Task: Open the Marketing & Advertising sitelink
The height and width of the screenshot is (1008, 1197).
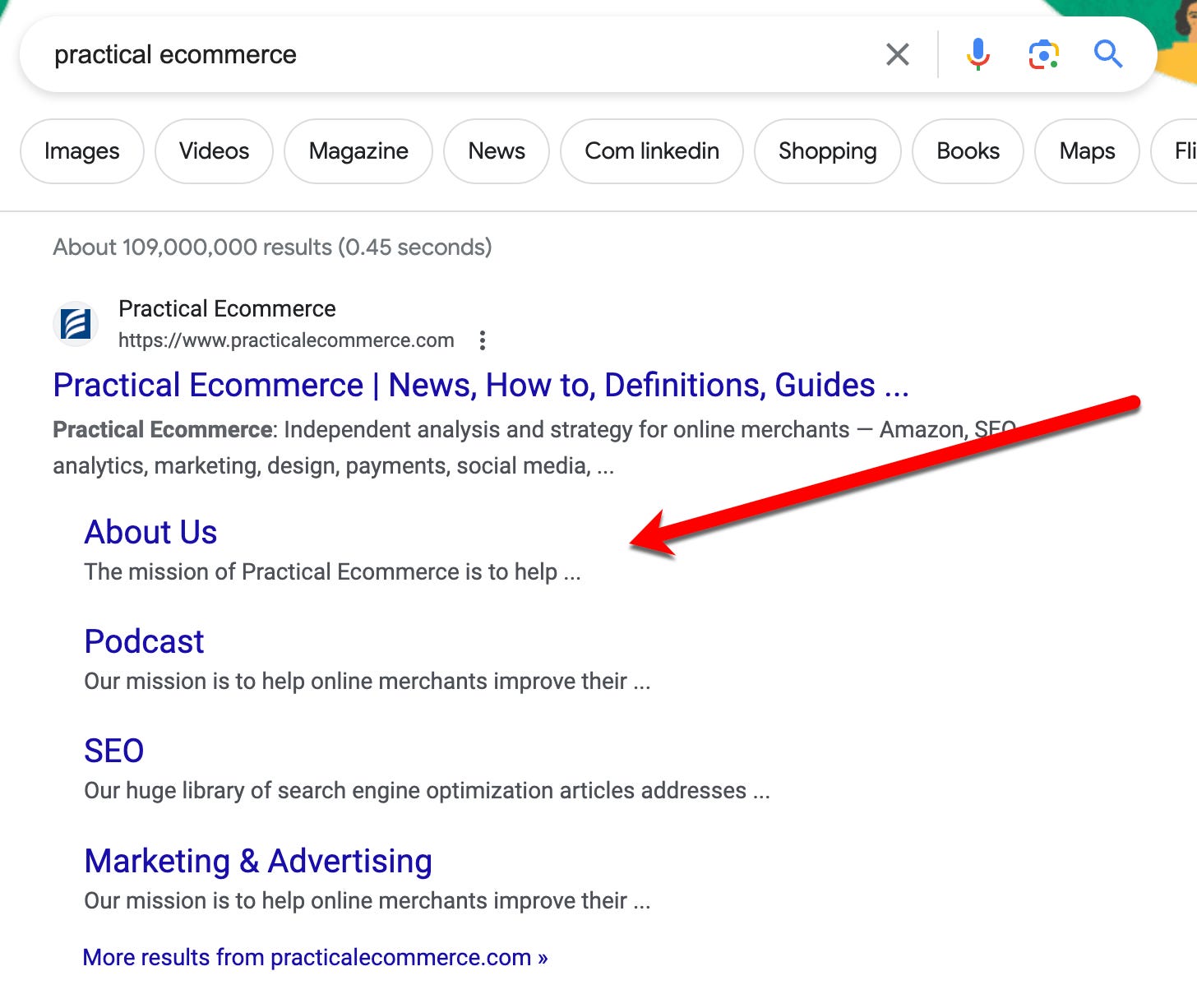Action: pyautogui.click(x=258, y=861)
